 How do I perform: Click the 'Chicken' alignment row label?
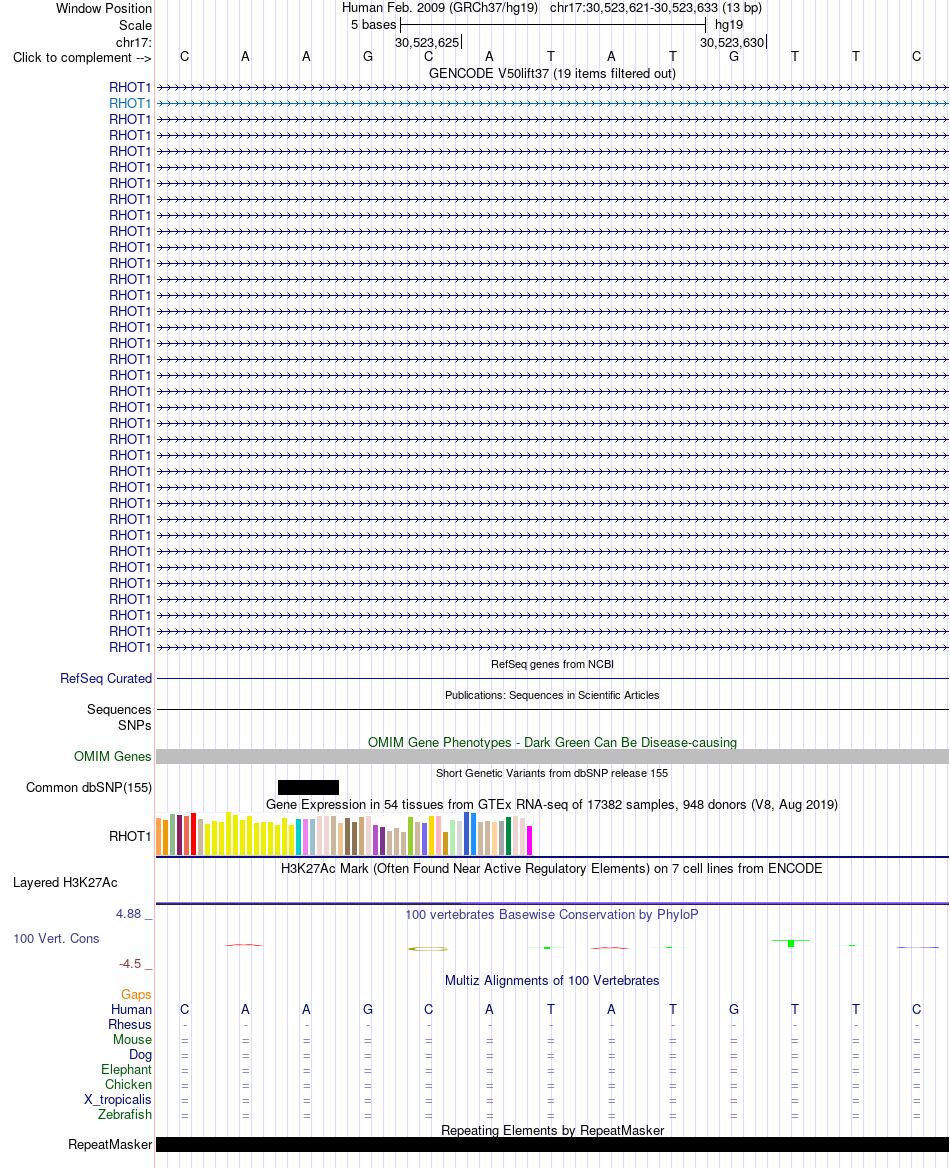[128, 1085]
